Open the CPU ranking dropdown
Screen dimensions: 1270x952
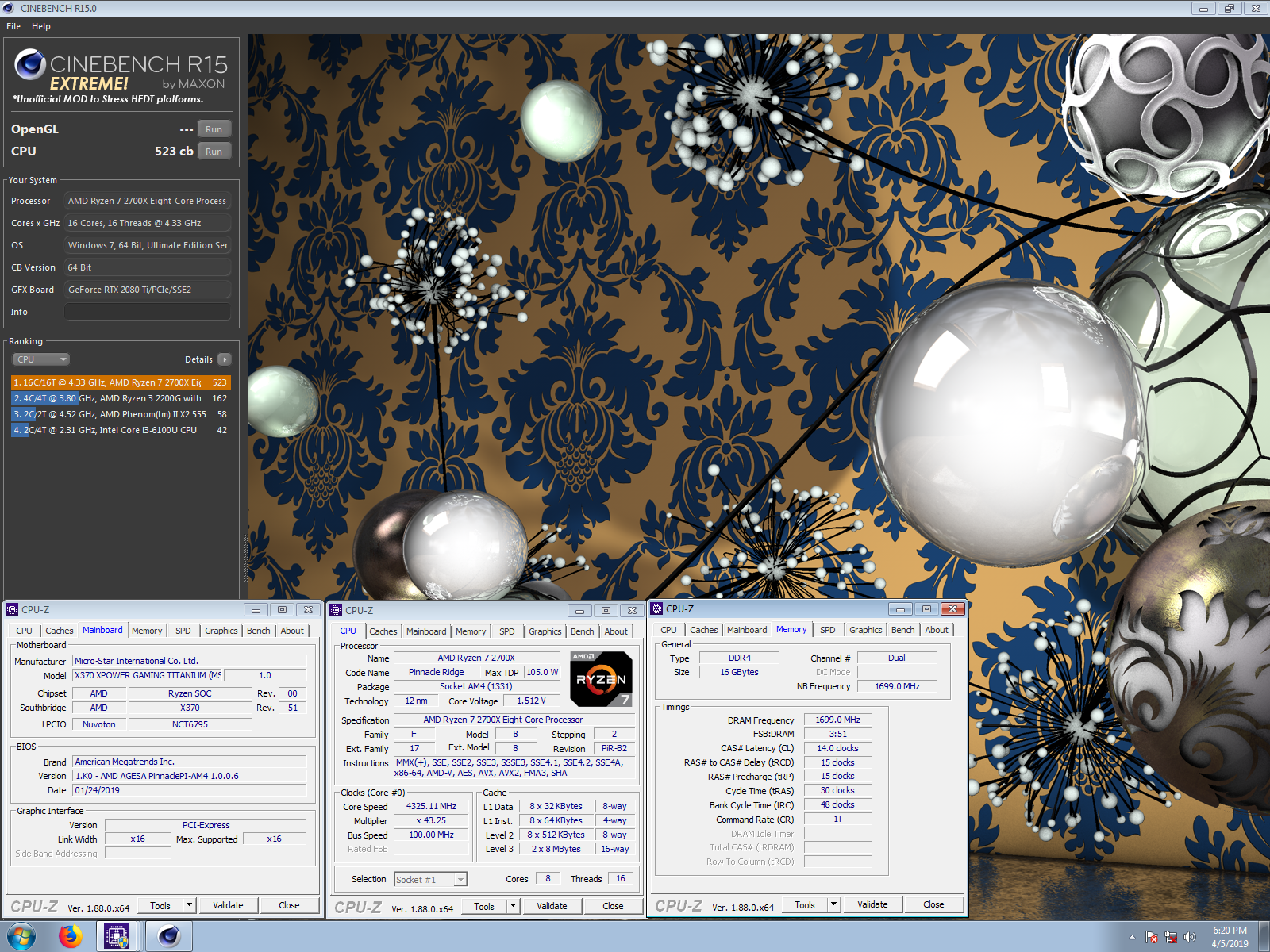coord(41,359)
